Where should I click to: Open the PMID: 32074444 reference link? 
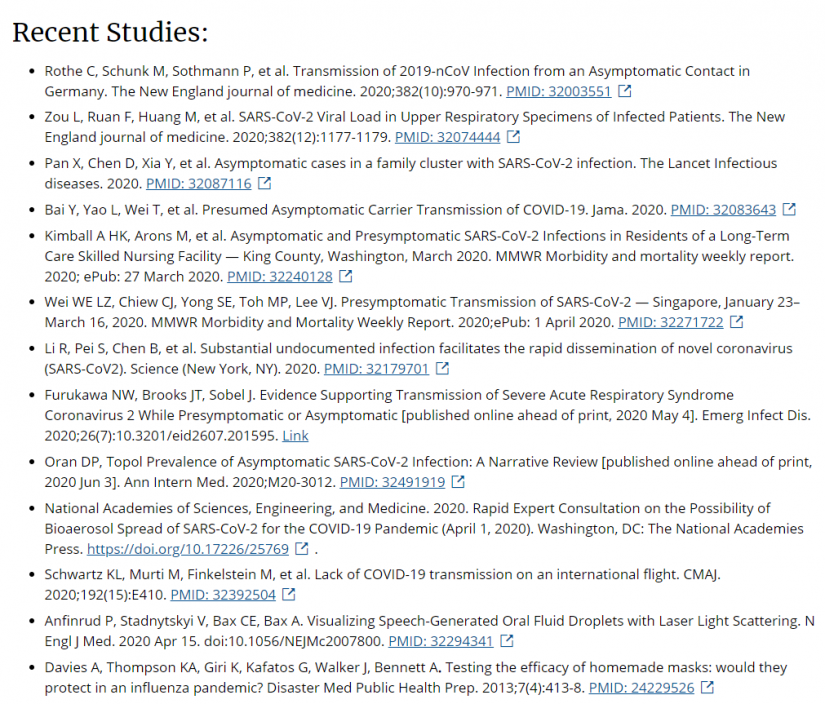[x=447, y=137]
